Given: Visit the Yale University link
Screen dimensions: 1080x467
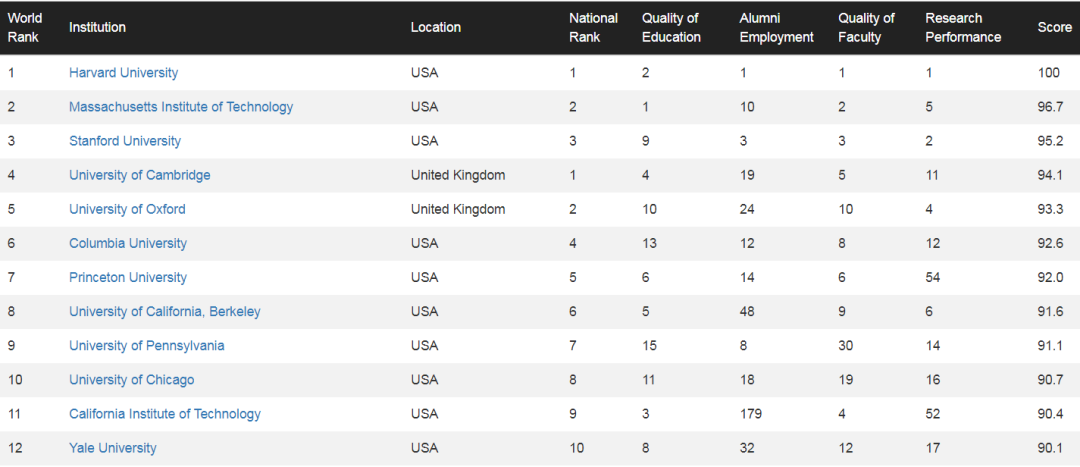Looking at the screenshot, I should click(113, 448).
